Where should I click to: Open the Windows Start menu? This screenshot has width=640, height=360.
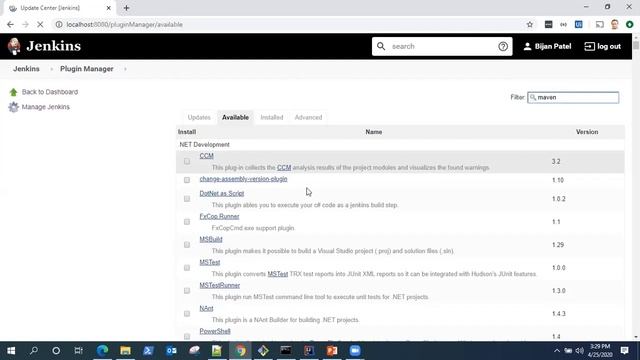point(11,351)
